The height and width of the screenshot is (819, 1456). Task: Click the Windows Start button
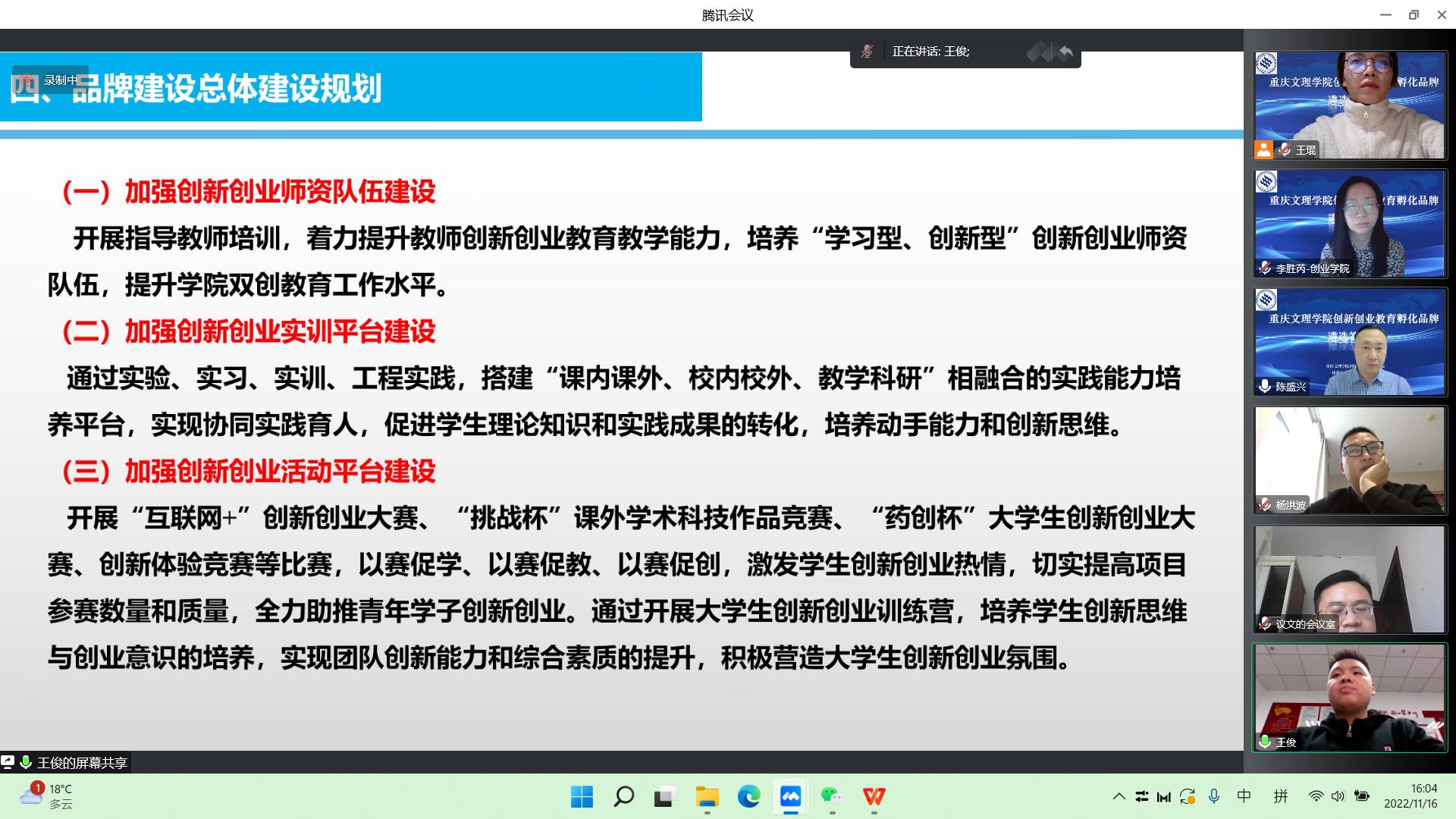tap(582, 796)
